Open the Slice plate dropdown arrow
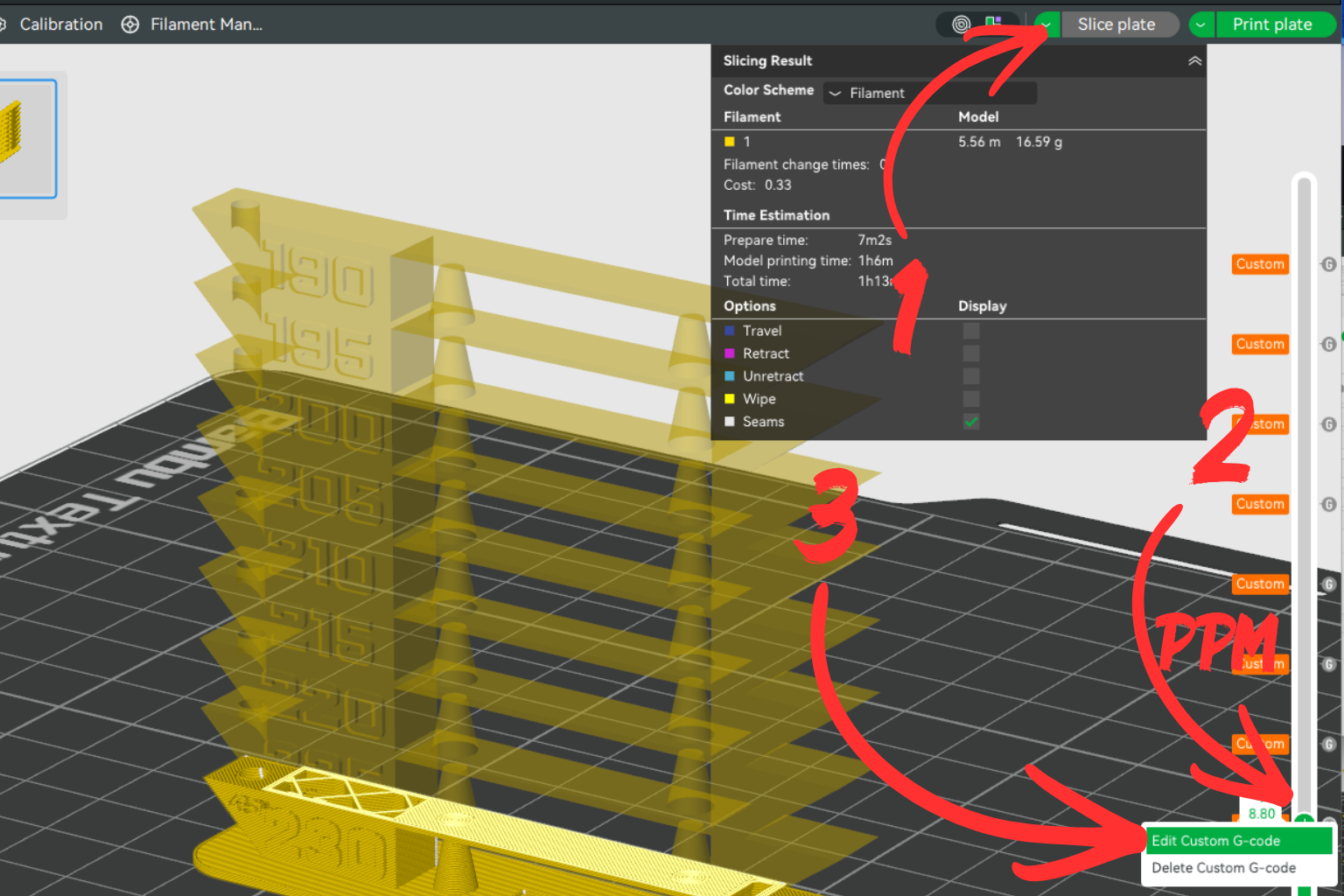Viewport: 1344px width, 896px height. tap(1046, 24)
